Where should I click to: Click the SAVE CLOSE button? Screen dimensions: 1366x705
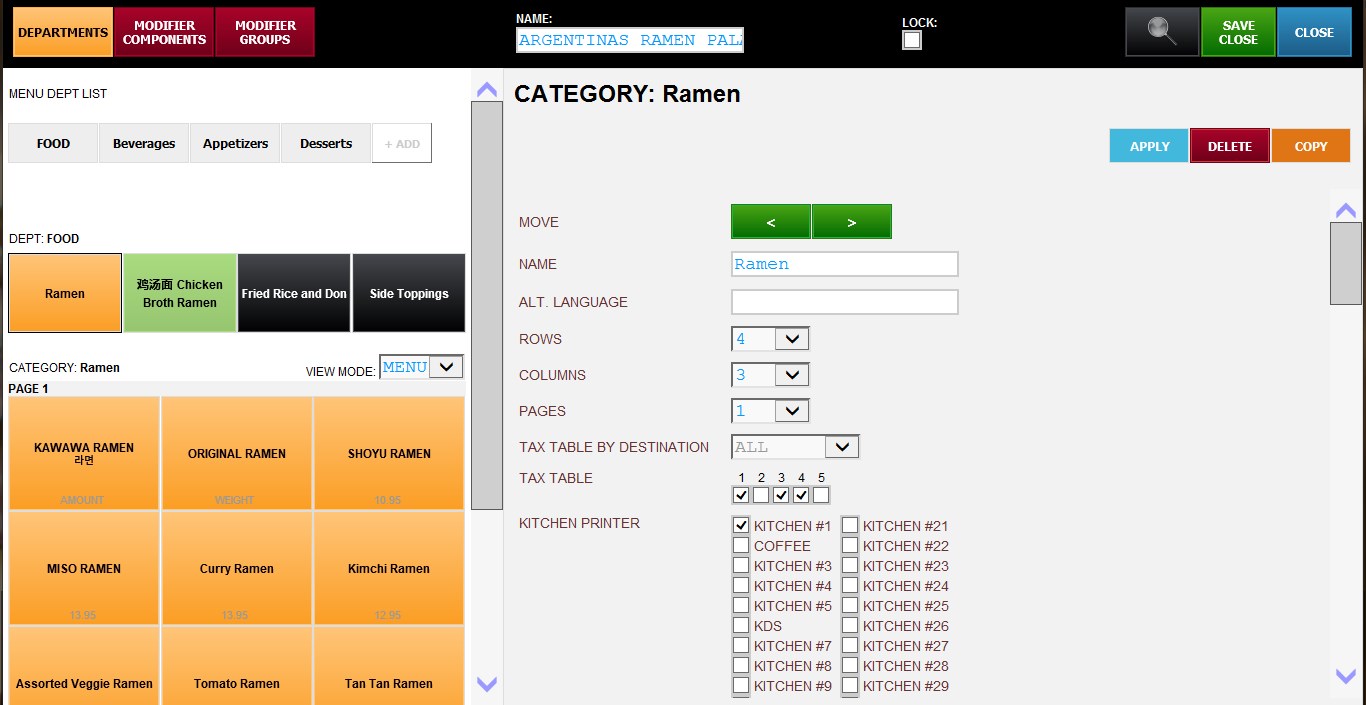[x=1238, y=32]
